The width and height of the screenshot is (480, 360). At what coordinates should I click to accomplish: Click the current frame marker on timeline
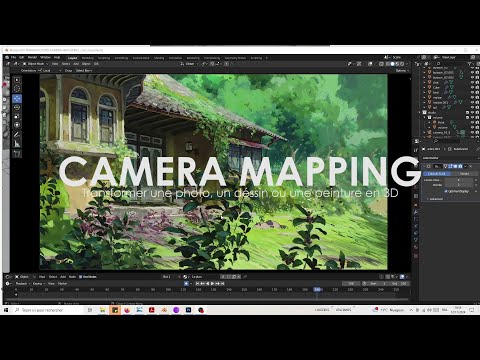click(x=317, y=290)
